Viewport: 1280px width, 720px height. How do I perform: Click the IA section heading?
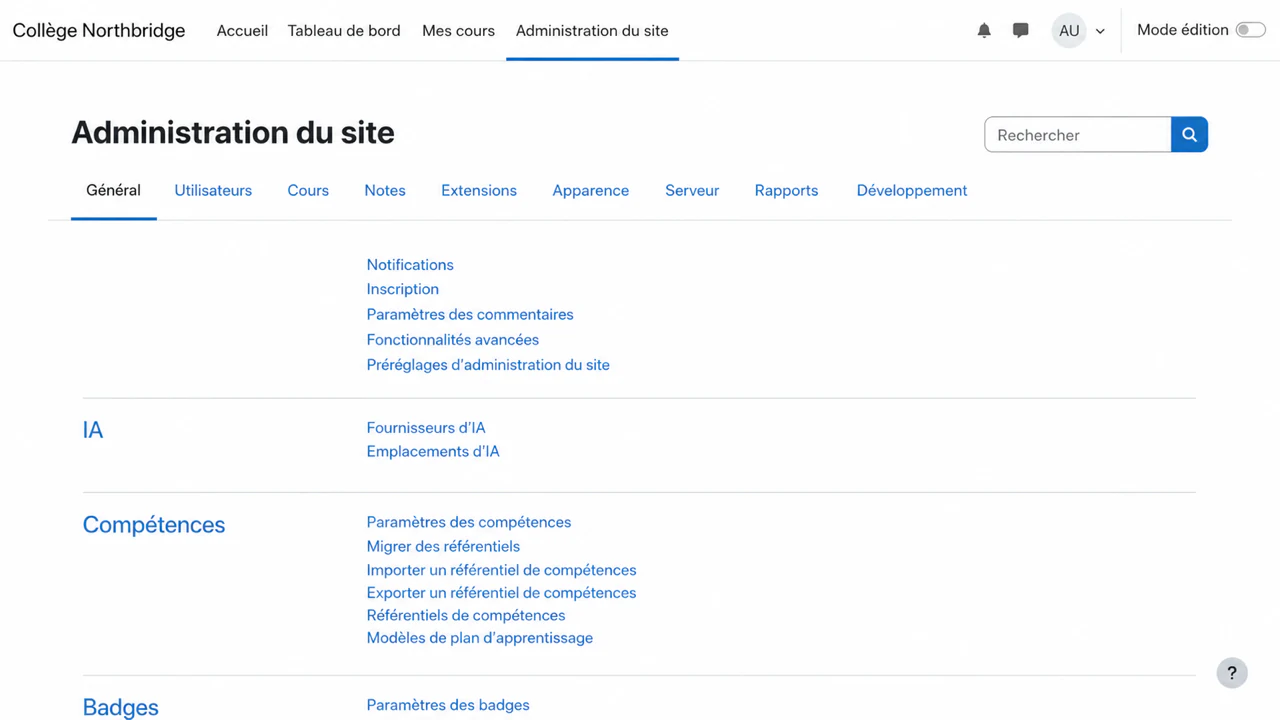93,430
